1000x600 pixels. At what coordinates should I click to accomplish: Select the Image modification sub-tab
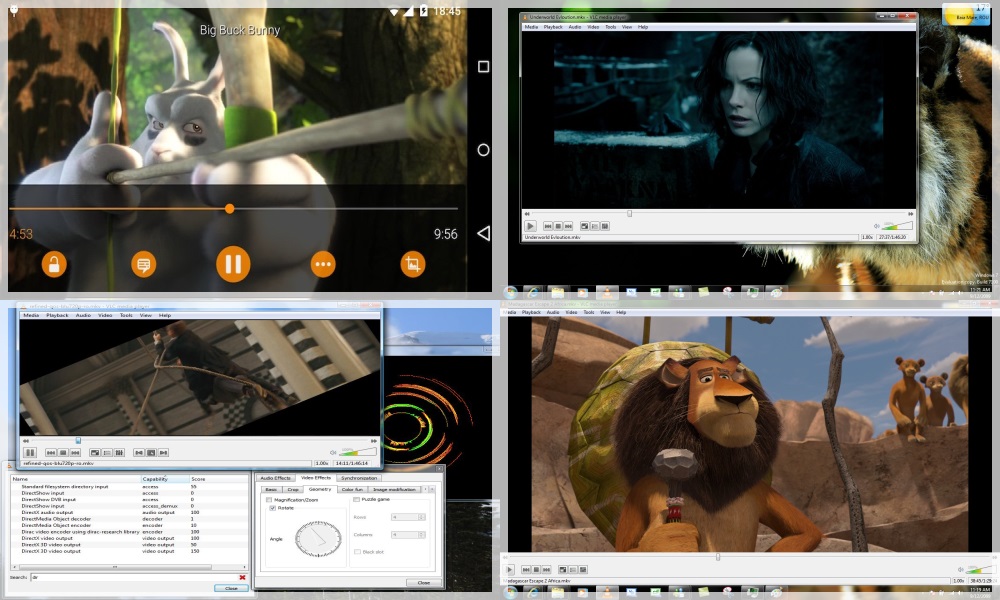(394, 490)
